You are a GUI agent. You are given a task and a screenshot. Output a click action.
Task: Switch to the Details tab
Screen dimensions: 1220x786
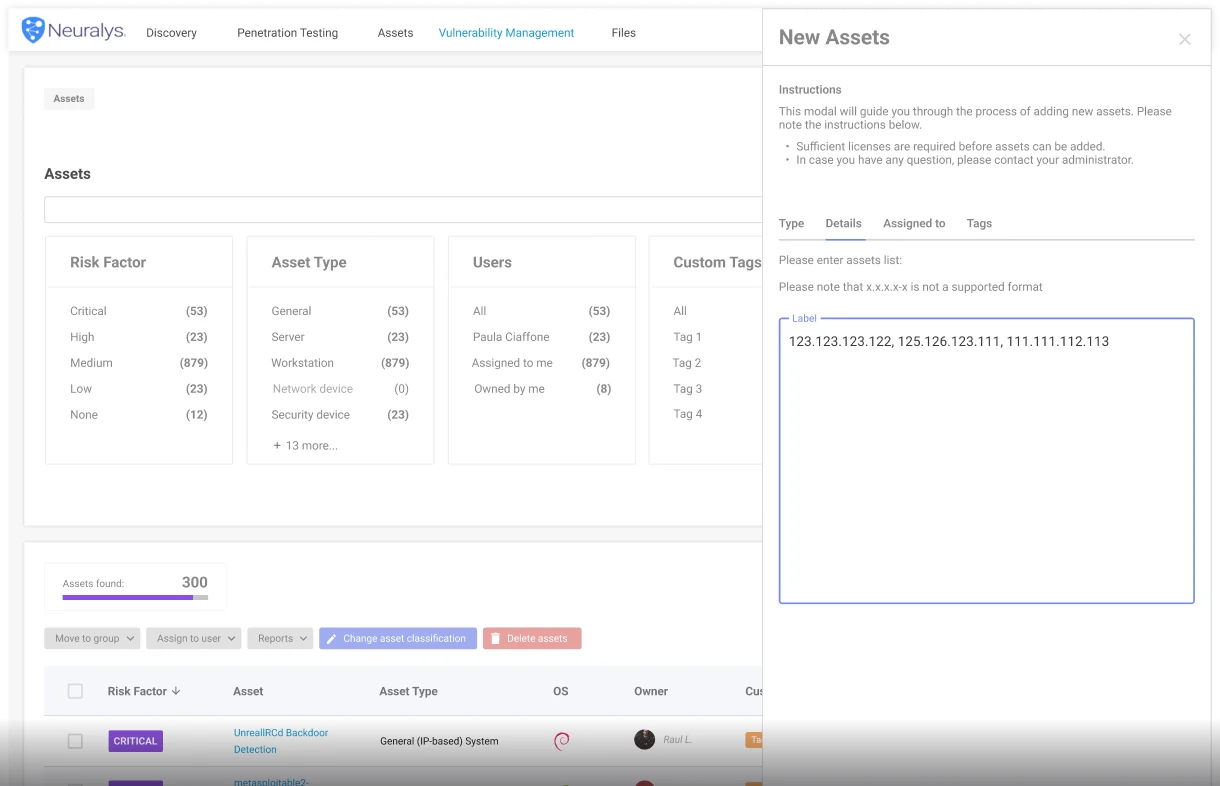click(x=844, y=224)
